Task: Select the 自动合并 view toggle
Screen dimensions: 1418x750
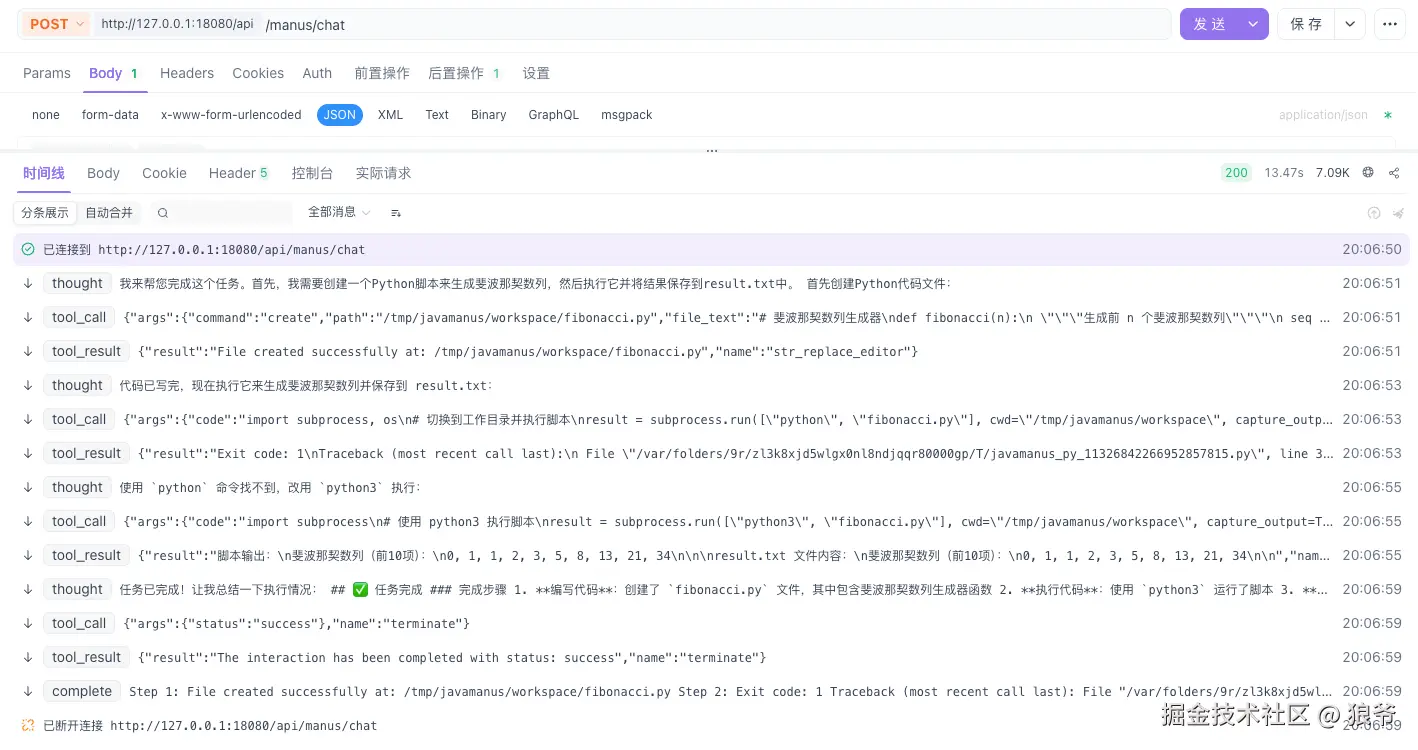Action: (x=109, y=213)
